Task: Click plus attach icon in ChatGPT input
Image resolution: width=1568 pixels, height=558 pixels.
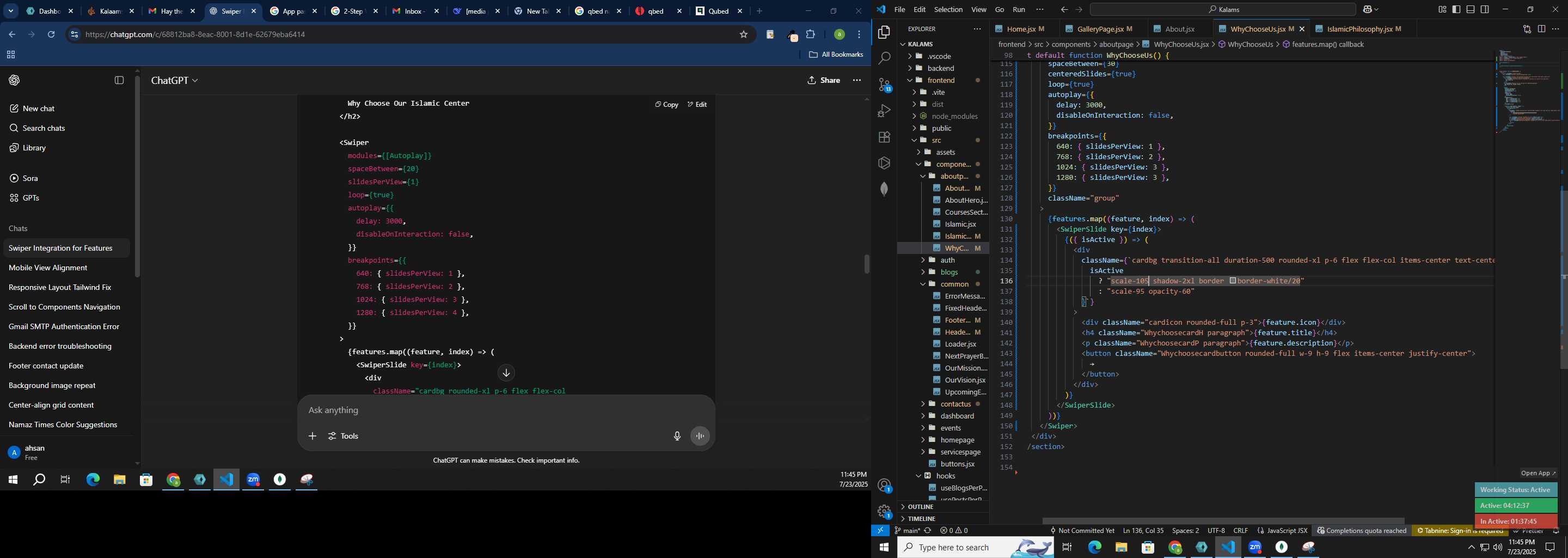Action: click(x=313, y=436)
